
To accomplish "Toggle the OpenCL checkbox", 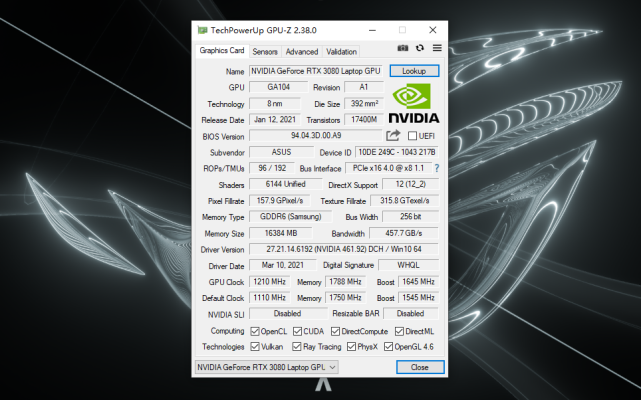I will click(x=255, y=331).
